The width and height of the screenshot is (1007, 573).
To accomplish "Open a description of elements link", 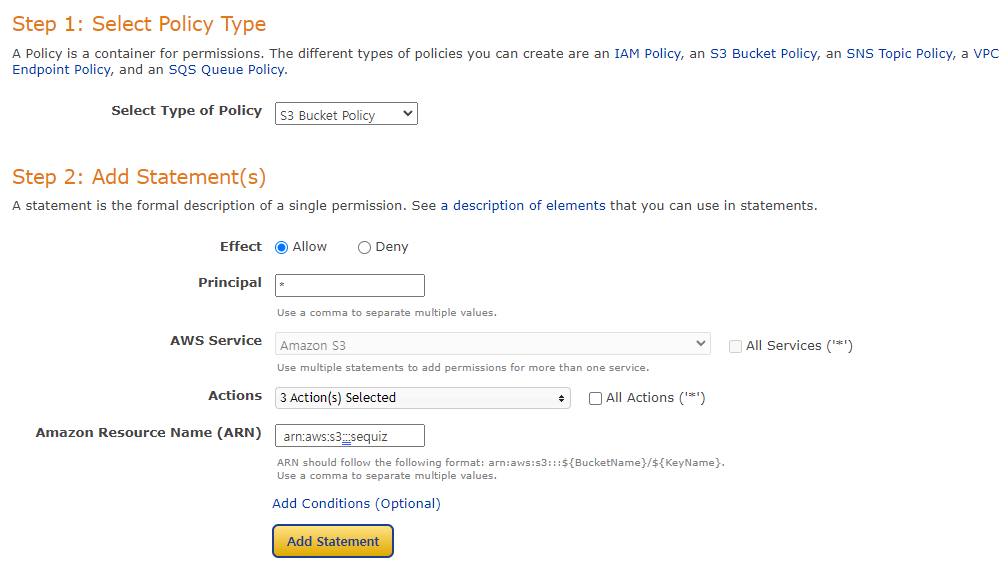I will point(523,206).
